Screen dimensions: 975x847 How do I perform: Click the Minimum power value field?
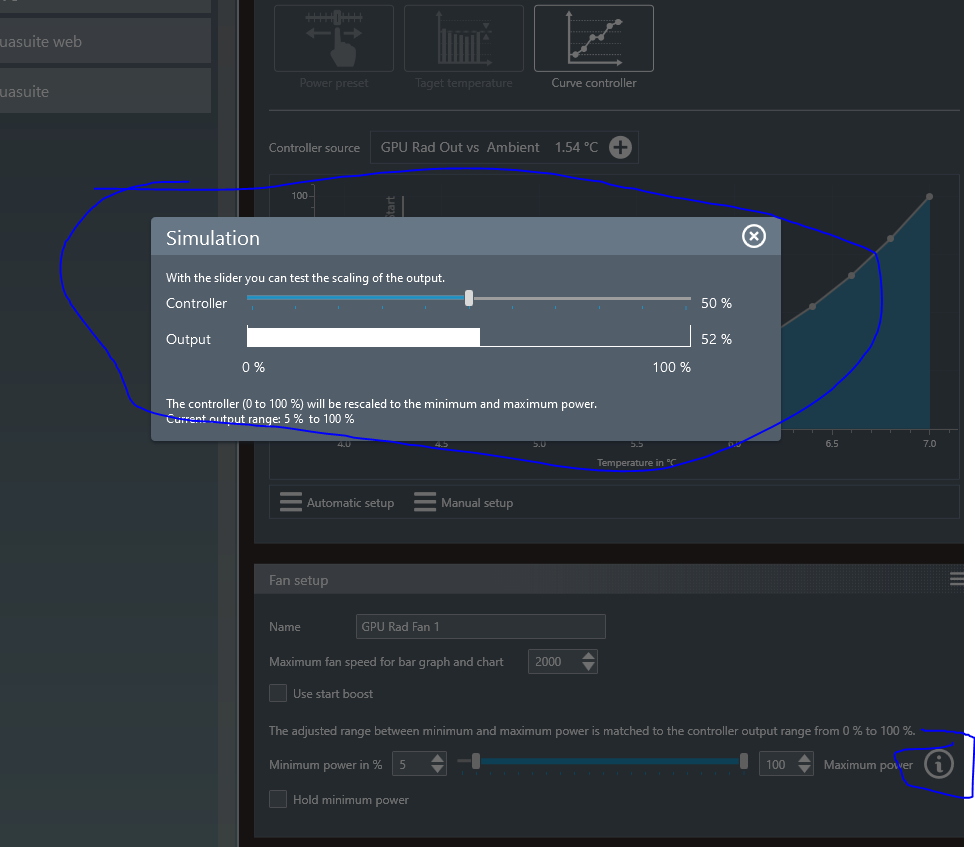(x=411, y=764)
